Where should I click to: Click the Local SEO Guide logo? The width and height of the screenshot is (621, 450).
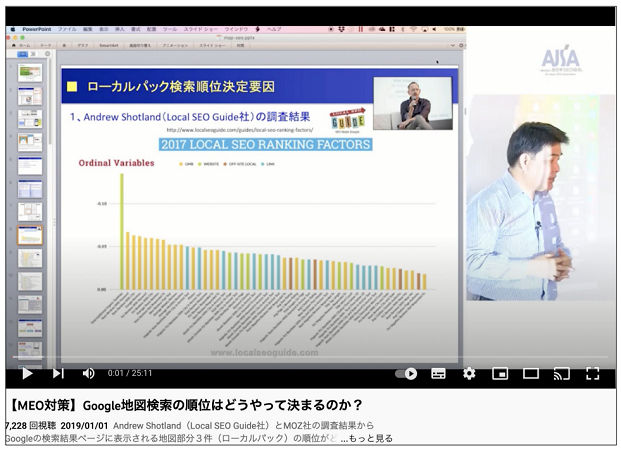347,120
